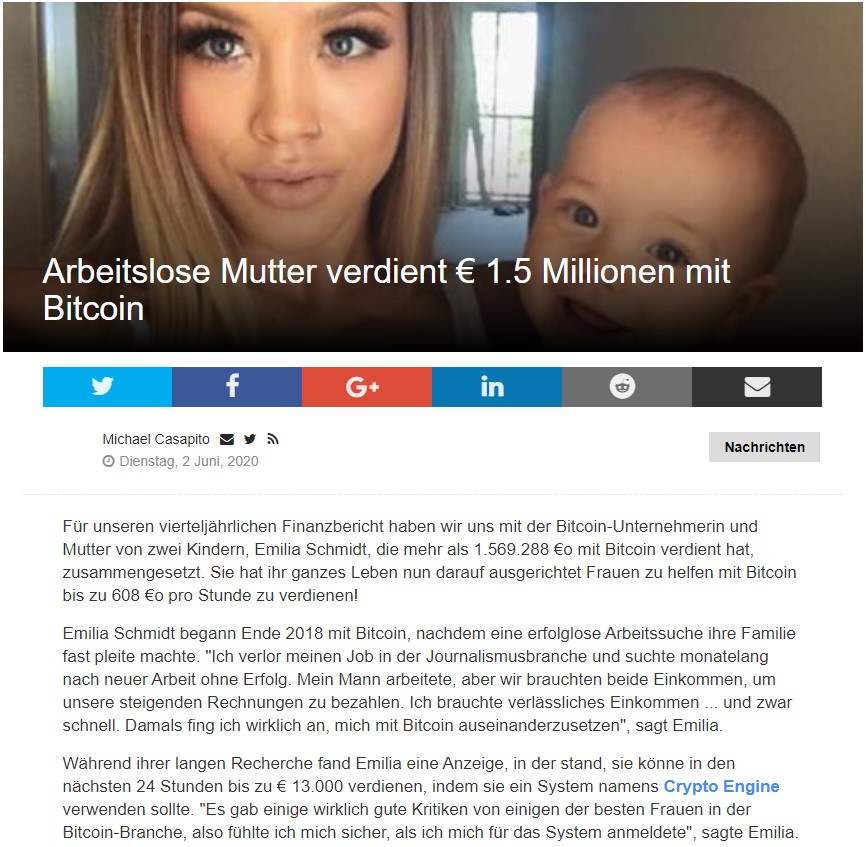Click the author name Michael Casapito
The width and height of the screenshot is (866, 847).
[x=156, y=440]
